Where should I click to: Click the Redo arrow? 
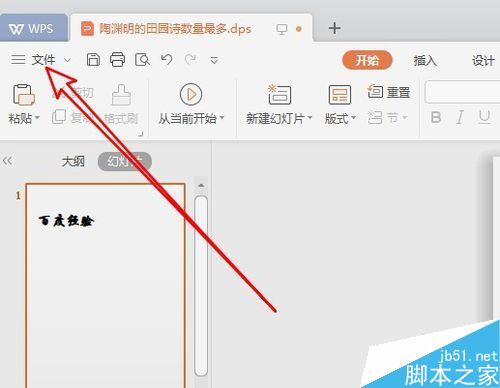point(190,60)
